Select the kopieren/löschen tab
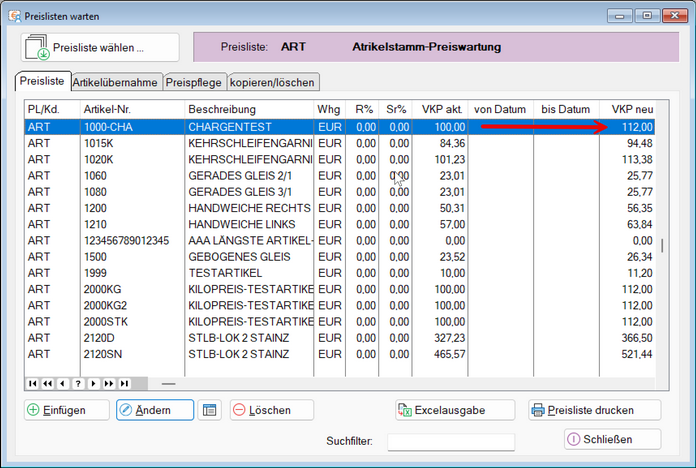 (x=273, y=81)
